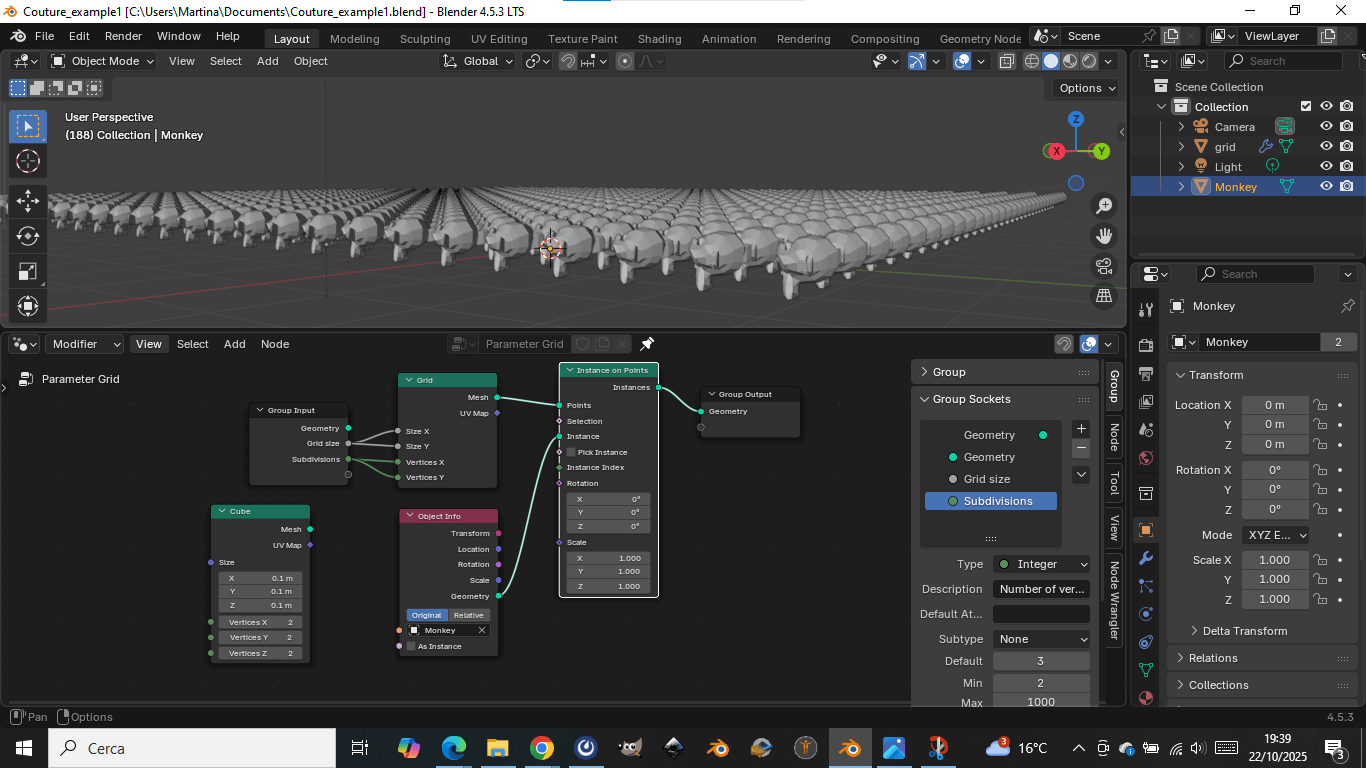This screenshot has width=1366, height=768.
Task: Select the Cursor tool in viewport toolbar
Action: tap(28, 161)
